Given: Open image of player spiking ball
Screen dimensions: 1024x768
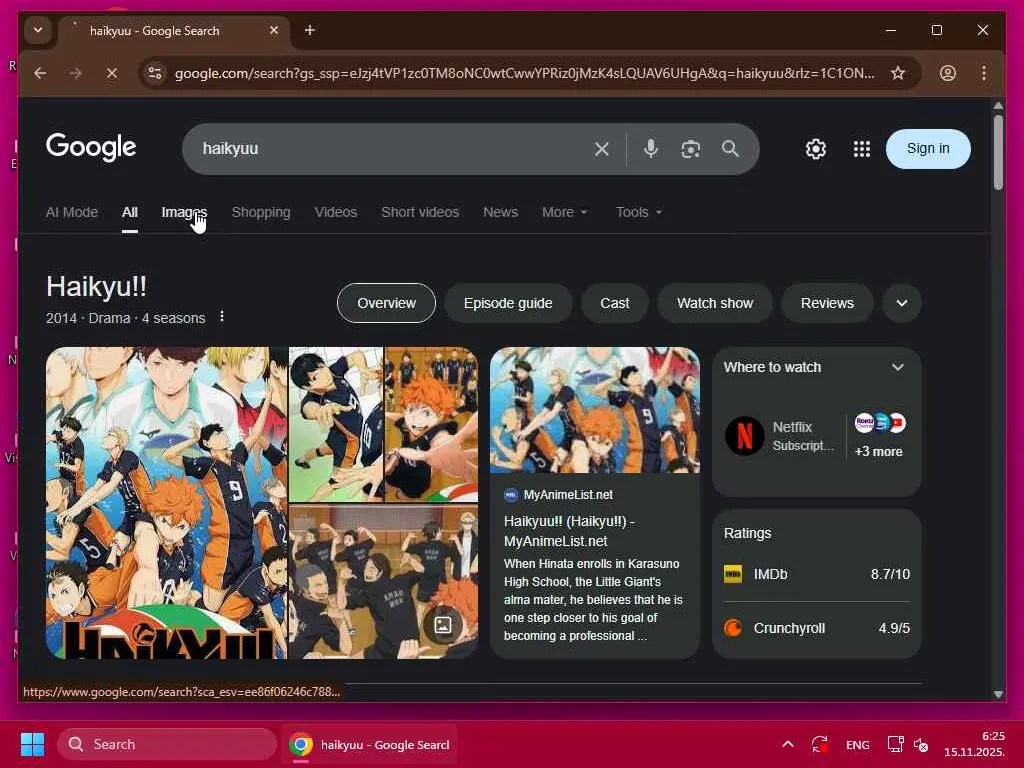Looking at the screenshot, I should coord(336,424).
